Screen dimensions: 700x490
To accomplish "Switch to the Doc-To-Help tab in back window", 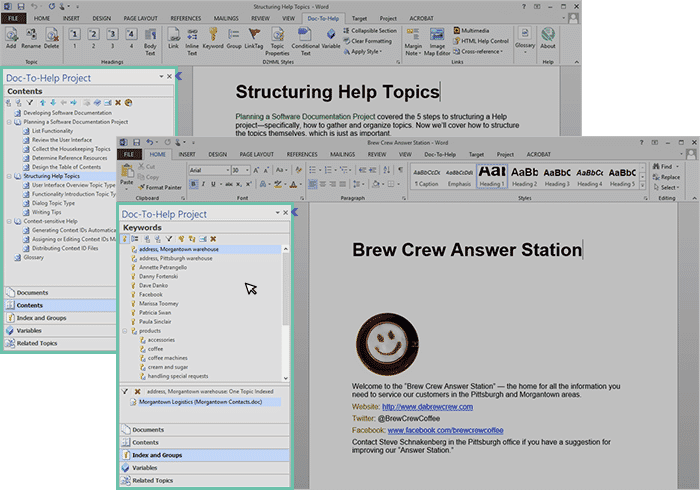I will point(323,18).
